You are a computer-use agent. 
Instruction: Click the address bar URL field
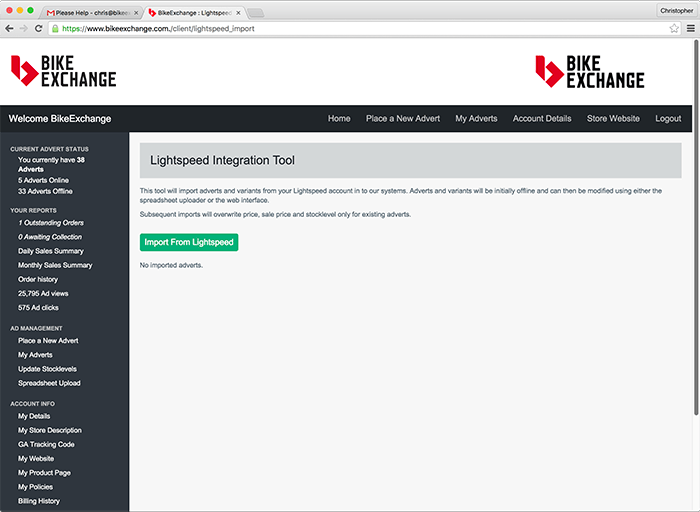[362, 29]
